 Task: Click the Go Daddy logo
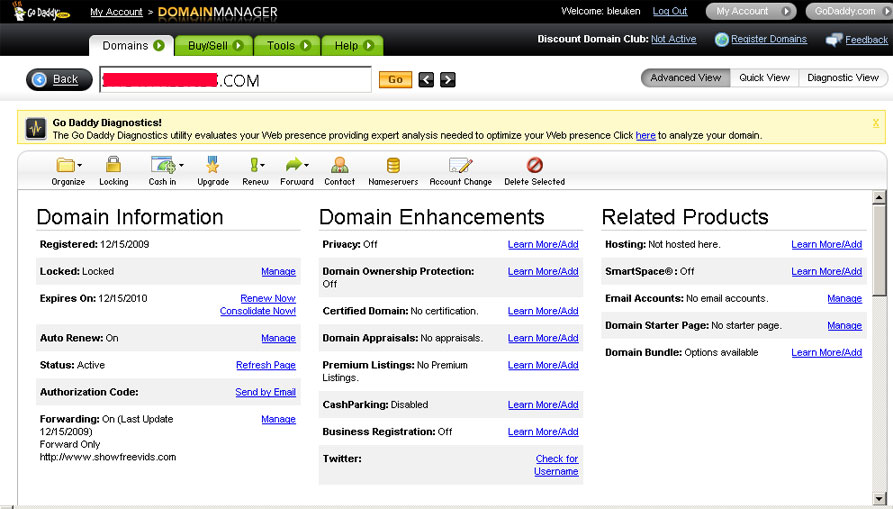coord(40,11)
